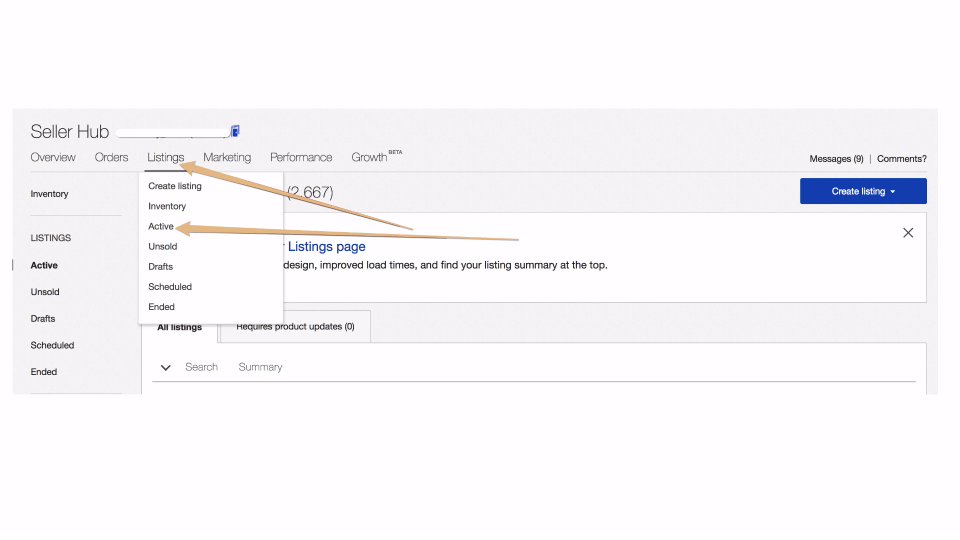This screenshot has width=960, height=540.
Task: Open the Create listing button dropdown
Action: pyautogui.click(x=863, y=191)
